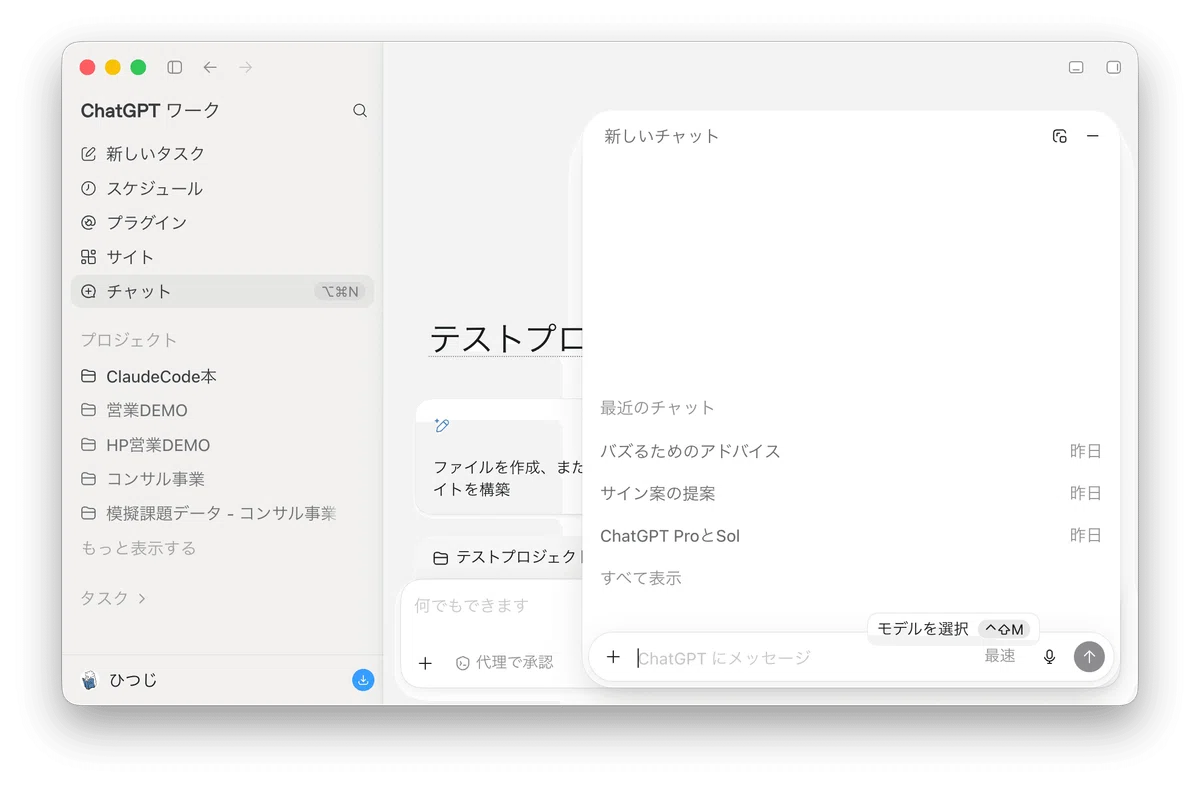Click the 最近のチャット label
This screenshot has width=1200, height=787.
point(657,408)
